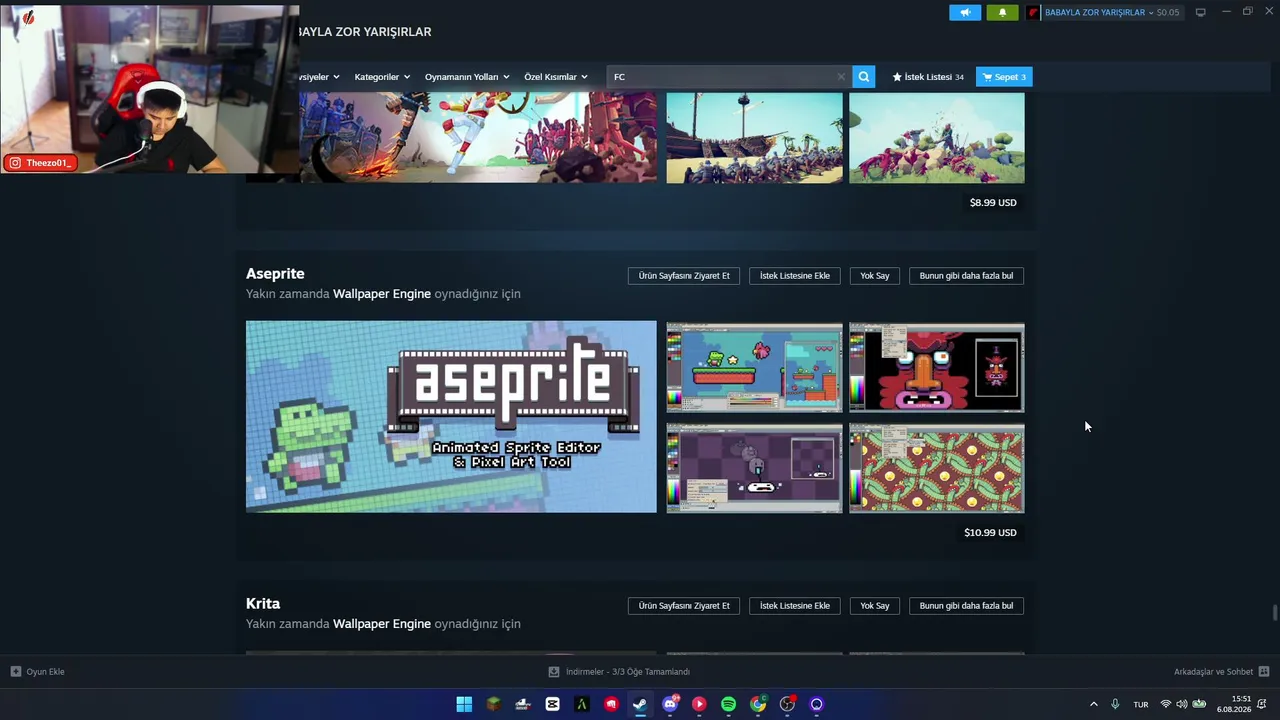Clear the store search text
This screenshot has width=1280, height=720.
[x=841, y=77]
